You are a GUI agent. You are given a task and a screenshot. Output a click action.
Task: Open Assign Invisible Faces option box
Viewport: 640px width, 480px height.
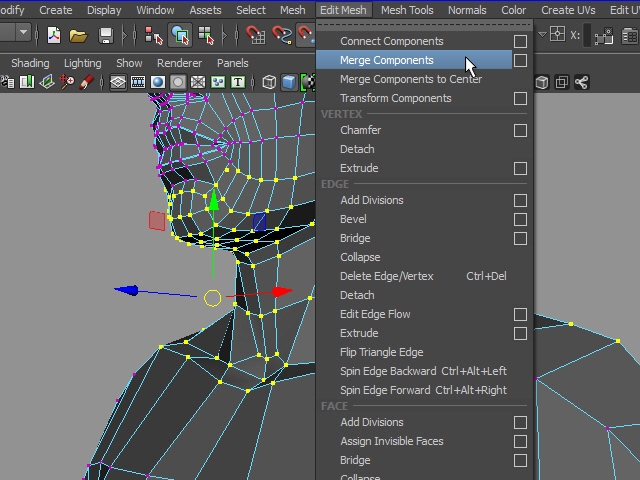tap(520, 442)
